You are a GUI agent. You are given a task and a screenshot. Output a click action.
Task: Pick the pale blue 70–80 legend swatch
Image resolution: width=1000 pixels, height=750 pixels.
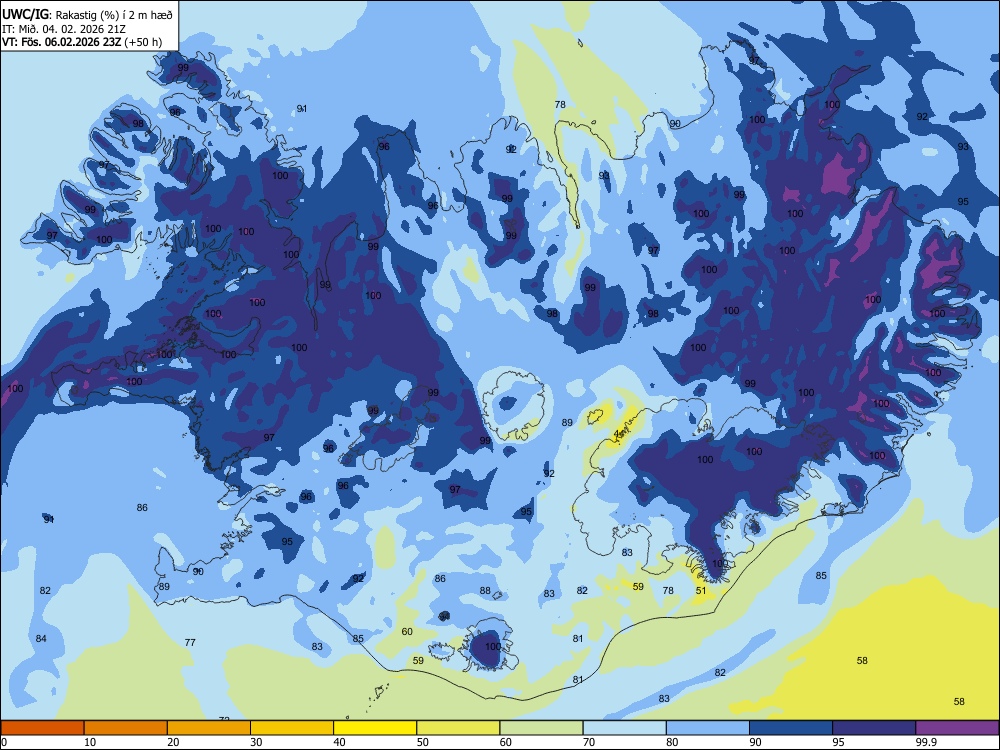pyautogui.click(x=624, y=728)
